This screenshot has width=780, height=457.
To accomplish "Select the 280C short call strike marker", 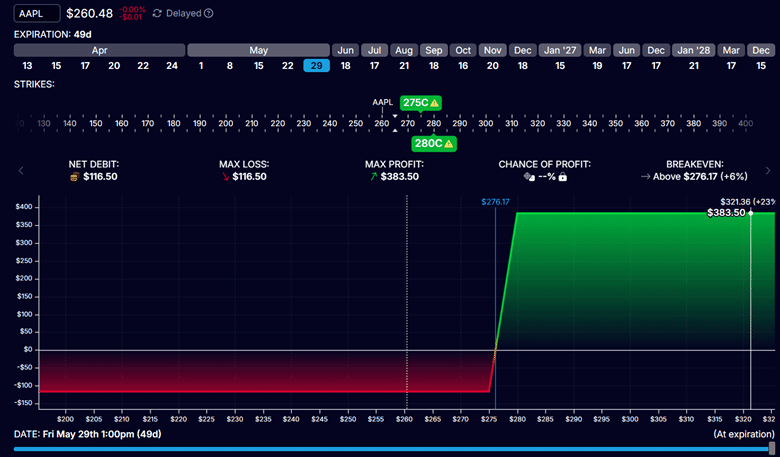I will (x=434, y=144).
